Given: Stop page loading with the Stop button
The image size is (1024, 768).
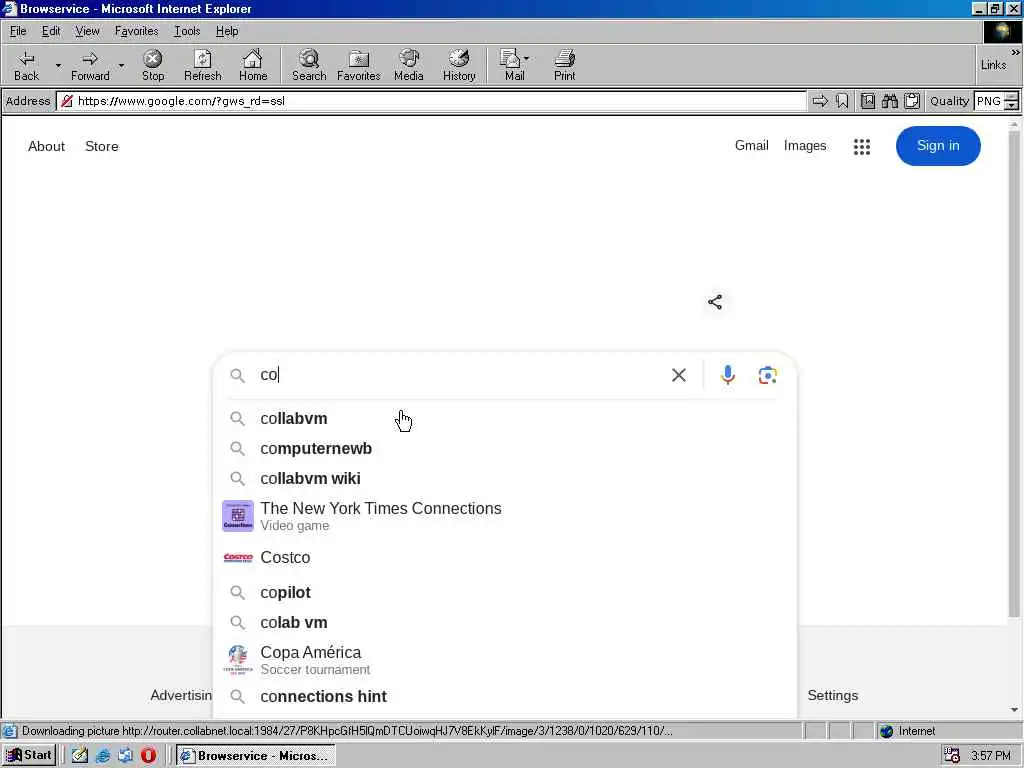Looking at the screenshot, I should pyautogui.click(x=153, y=65).
